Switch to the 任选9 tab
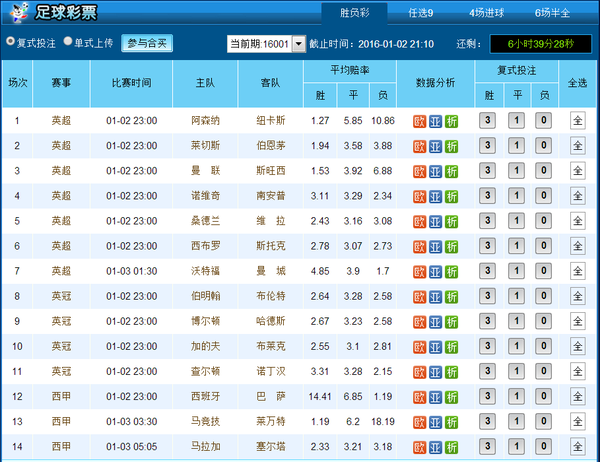Screen dimensions: 600x462 [420, 13]
